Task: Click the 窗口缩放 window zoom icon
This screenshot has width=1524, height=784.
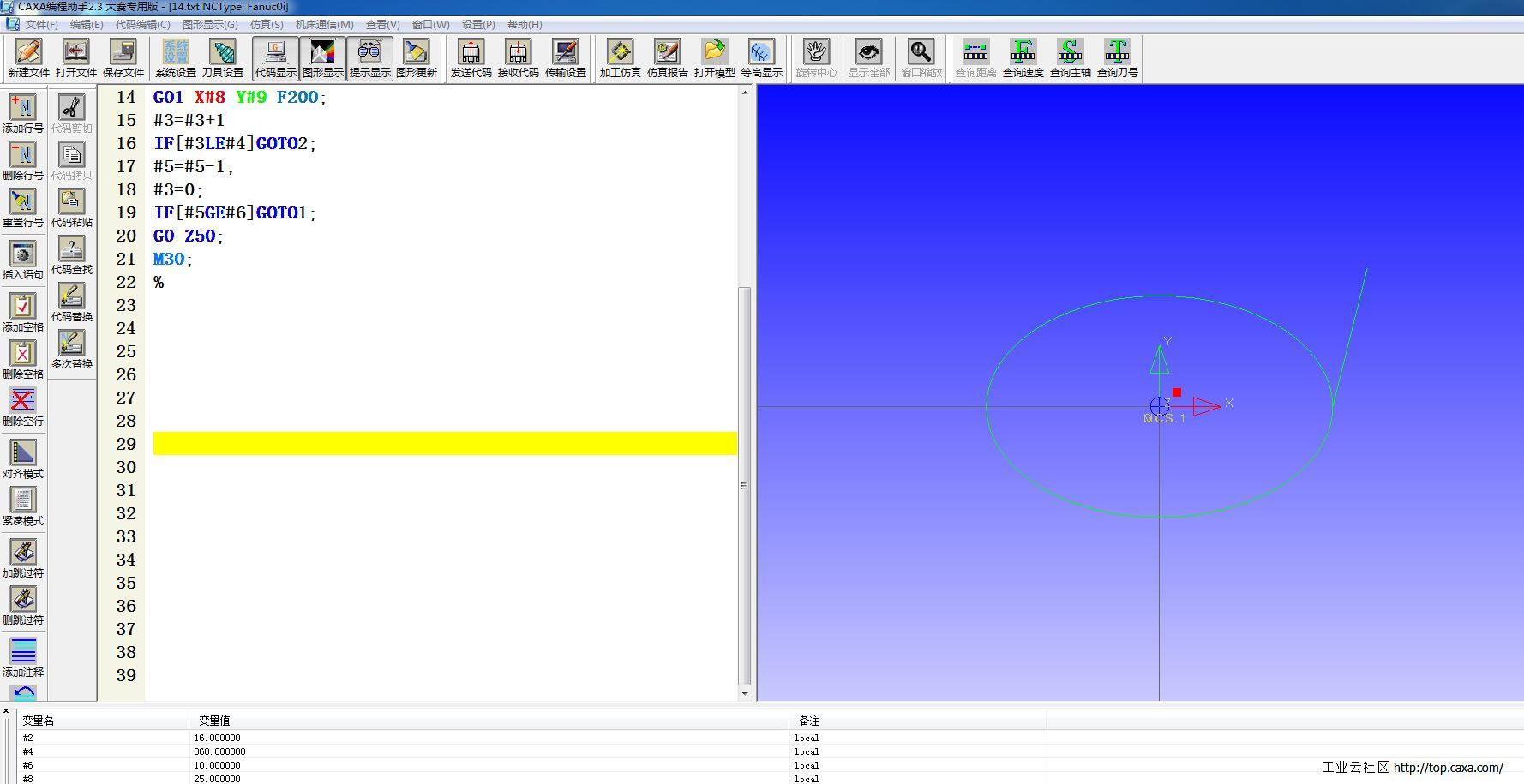Action: [x=921, y=58]
